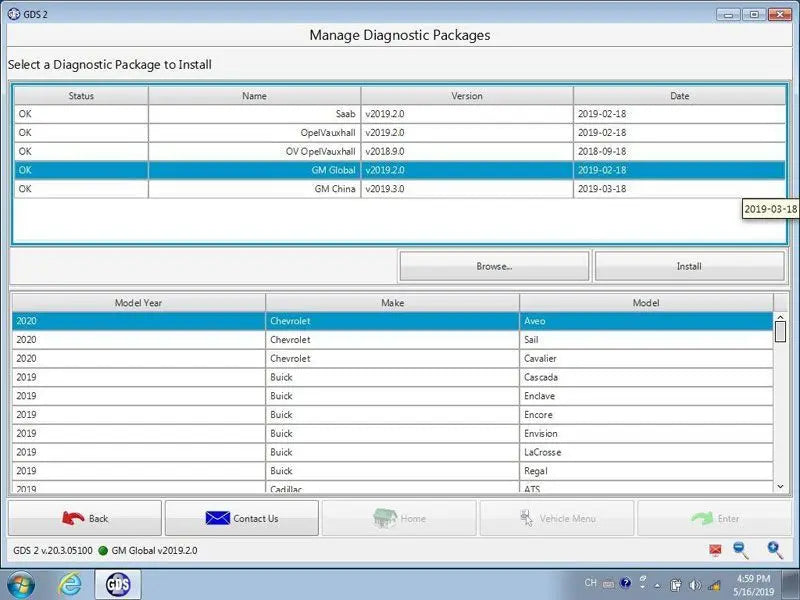The image size is (800, 600).
Task: Sort by the Model Year column header
Action: [138, 302]
